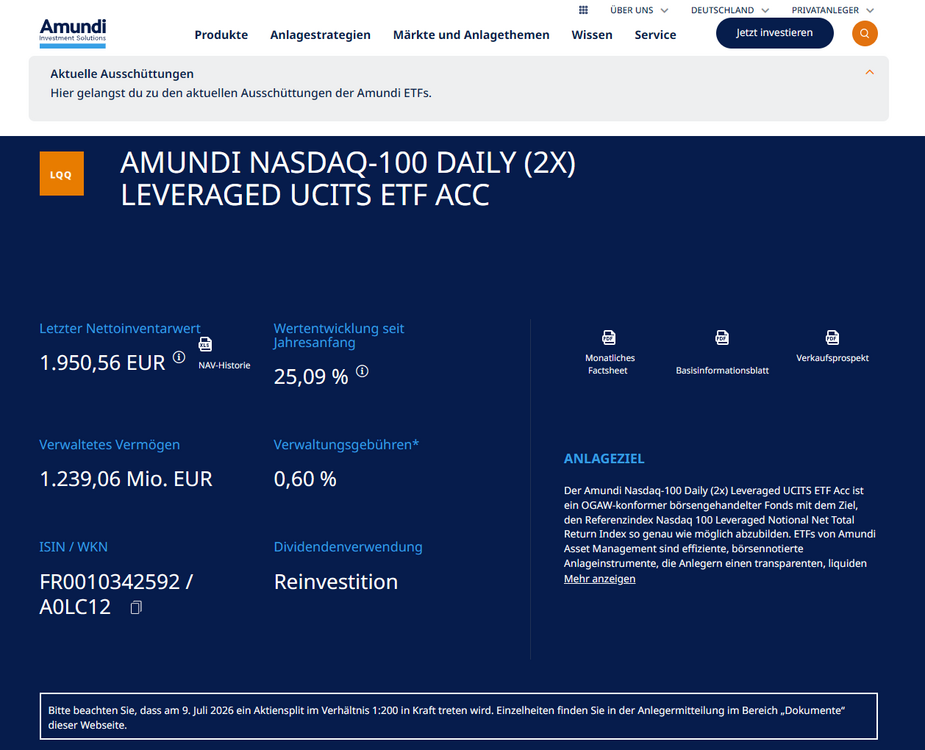Open the DEUTSCHLAND country dropdown
Viewport: 925px width, 750px height.
click(730, 10)
